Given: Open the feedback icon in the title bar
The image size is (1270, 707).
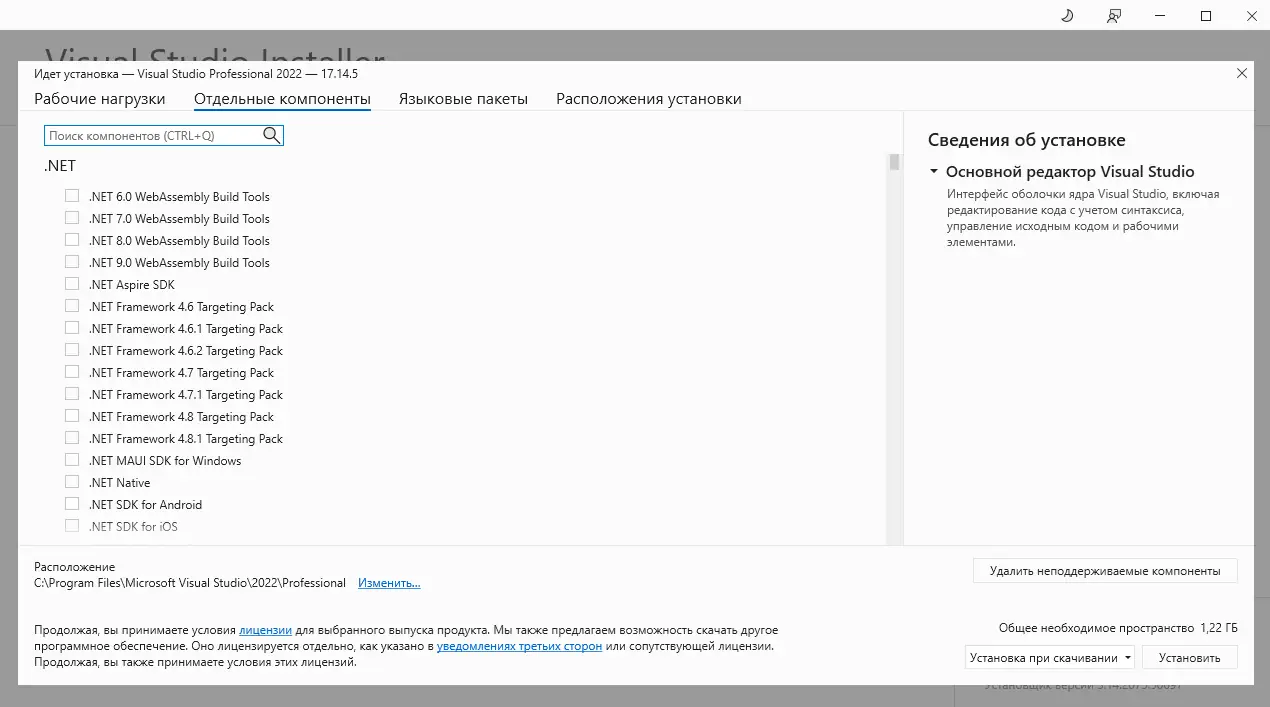Looking at the screenshot, I should [1114, 16].
